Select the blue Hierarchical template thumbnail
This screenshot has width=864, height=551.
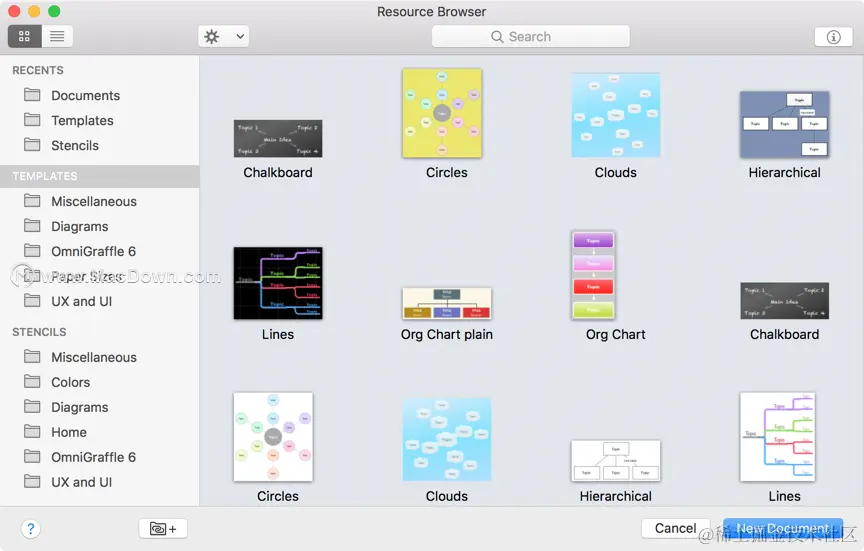pyautogui.click(x=785, y=125)
